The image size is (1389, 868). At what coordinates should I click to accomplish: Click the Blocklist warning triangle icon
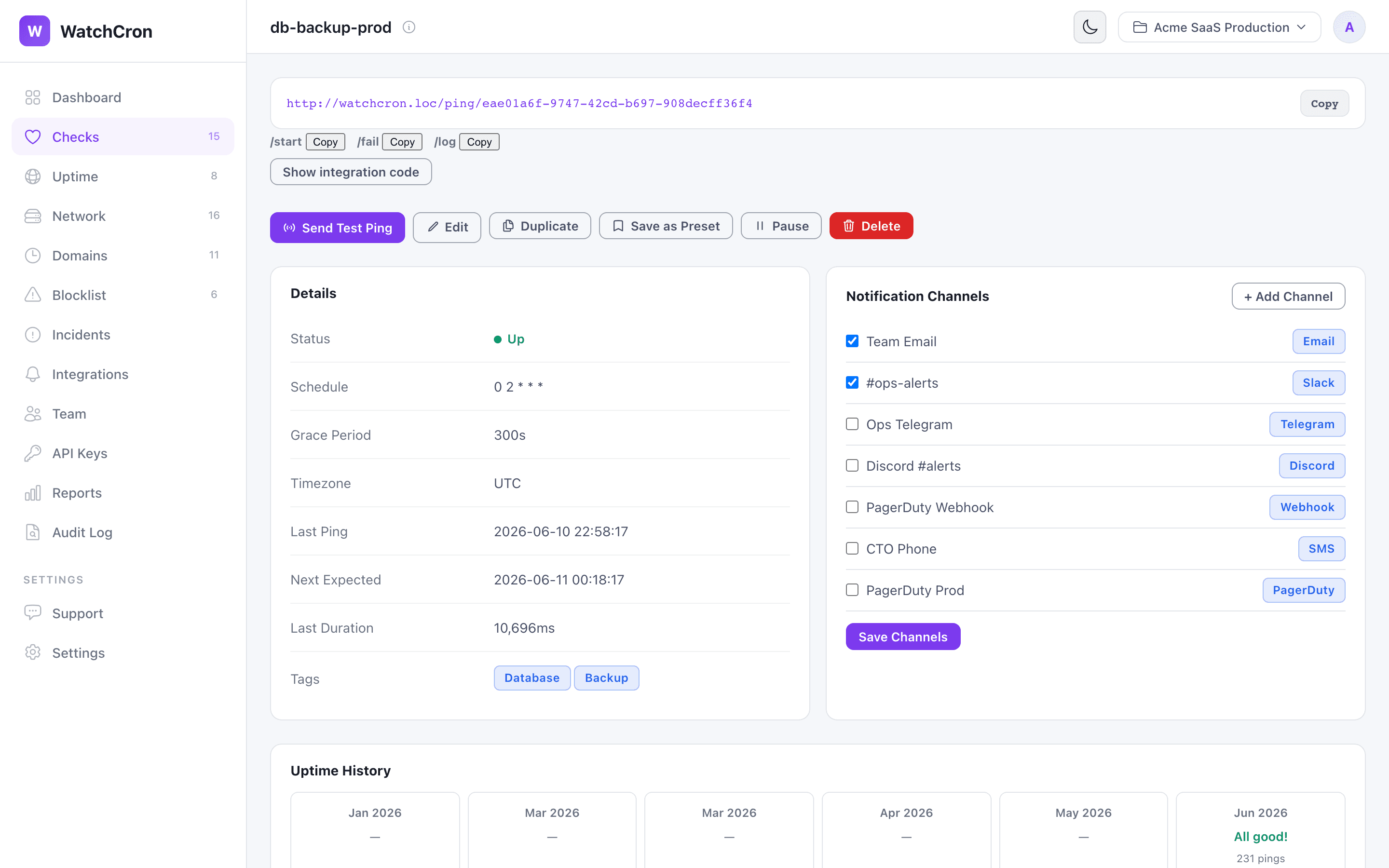33,295
